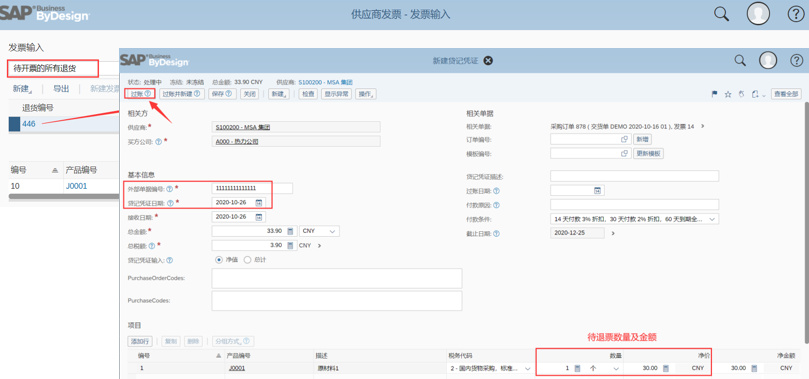The width and height of the screenshot is (809, 379).
Task: Click help icon in credit memo header
Action: (796, 61)
